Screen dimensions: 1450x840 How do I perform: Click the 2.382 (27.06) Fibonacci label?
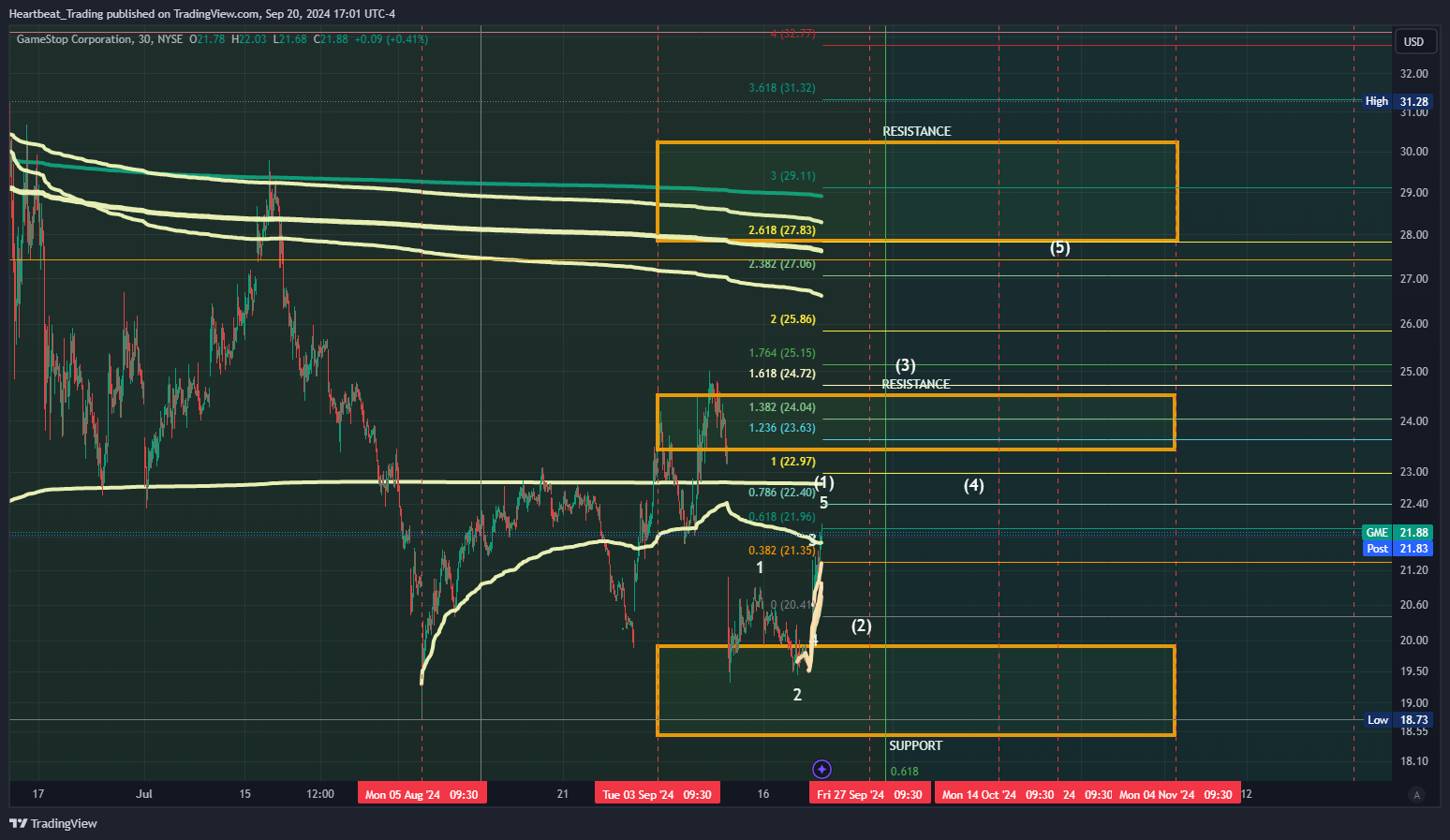click(x=782, y=264)
